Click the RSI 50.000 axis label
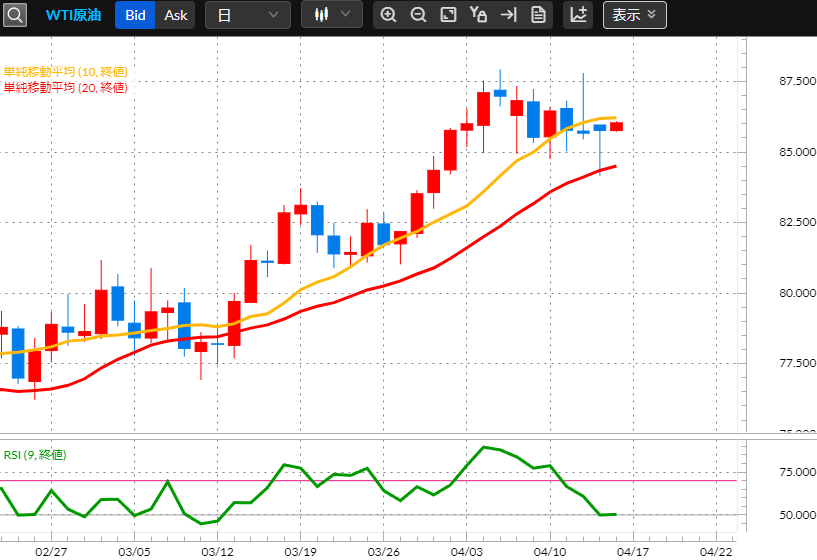817x560 pixels. (x=798, y=515)
